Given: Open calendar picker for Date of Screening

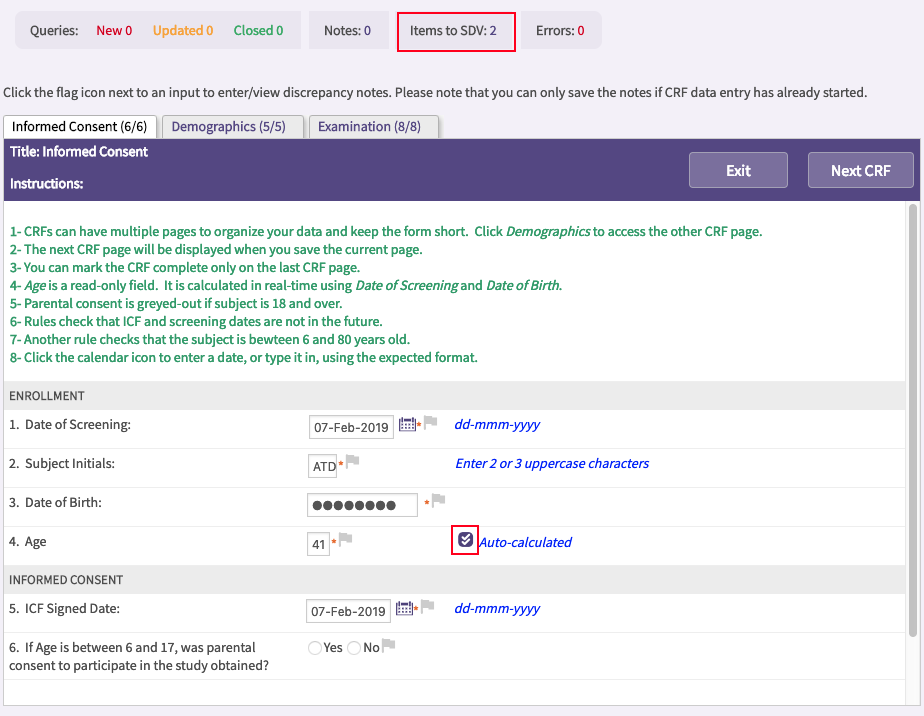Looking at the screenshot, I should pos(406,425).
